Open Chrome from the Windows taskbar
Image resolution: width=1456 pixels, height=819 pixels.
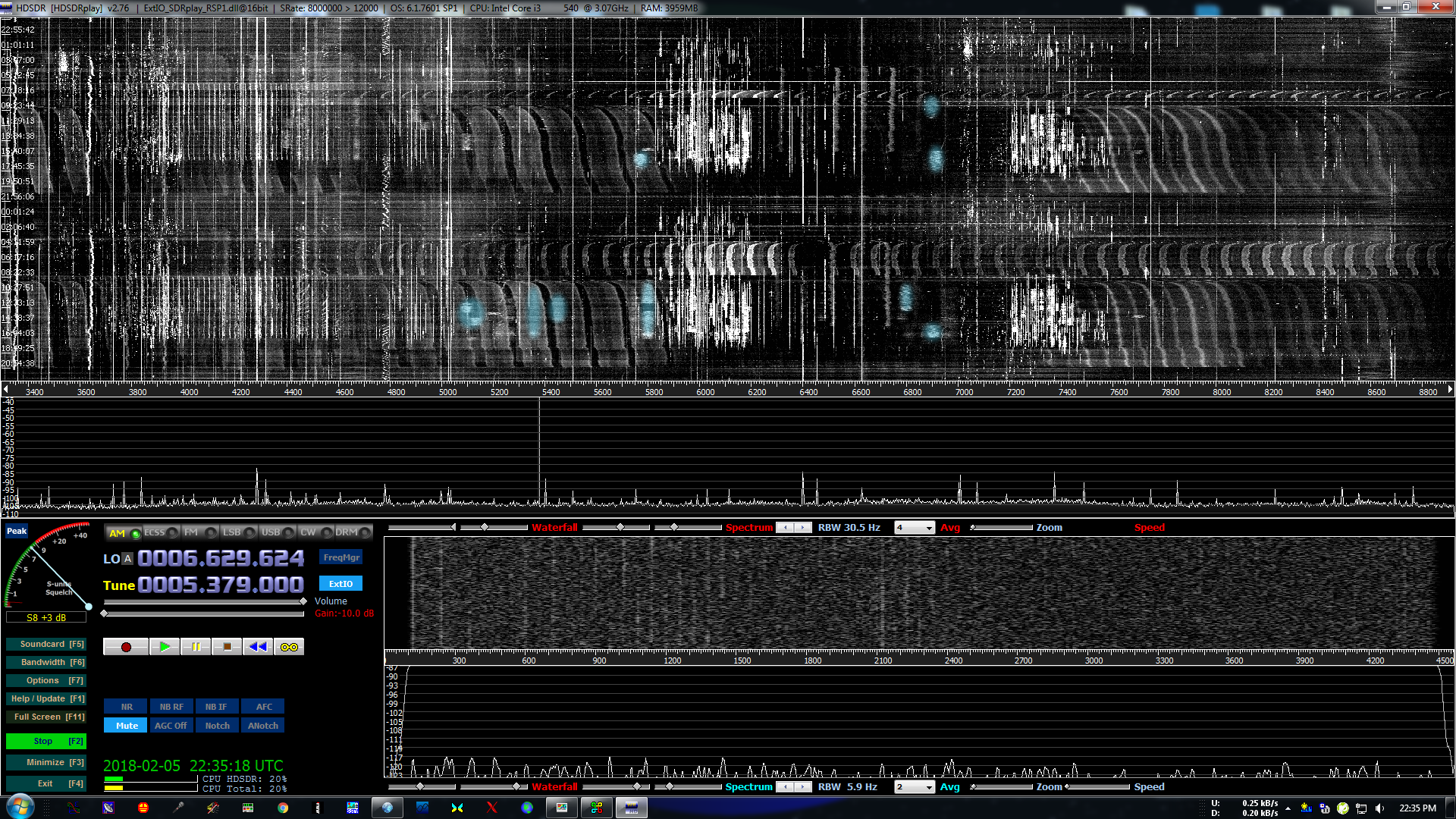[x=283, y=808]
